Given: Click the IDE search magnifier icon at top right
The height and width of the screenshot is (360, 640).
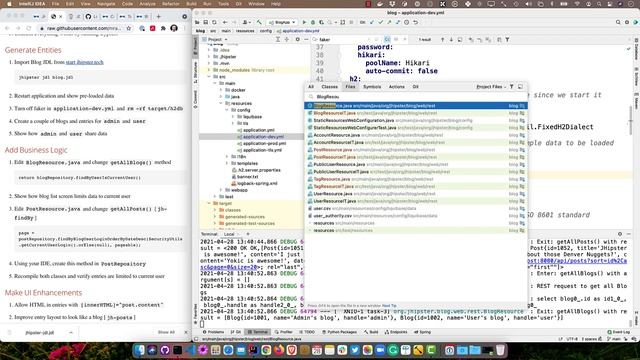Looking at the screenshot, I should point(618,22).
